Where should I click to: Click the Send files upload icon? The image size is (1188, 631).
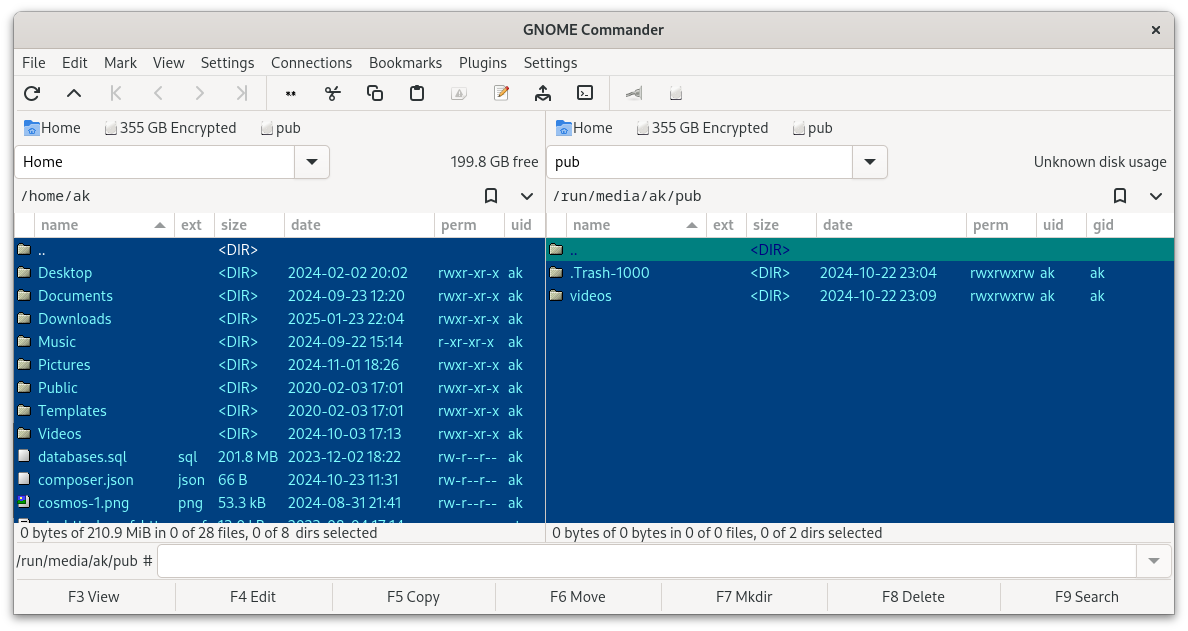pos(542,93)
